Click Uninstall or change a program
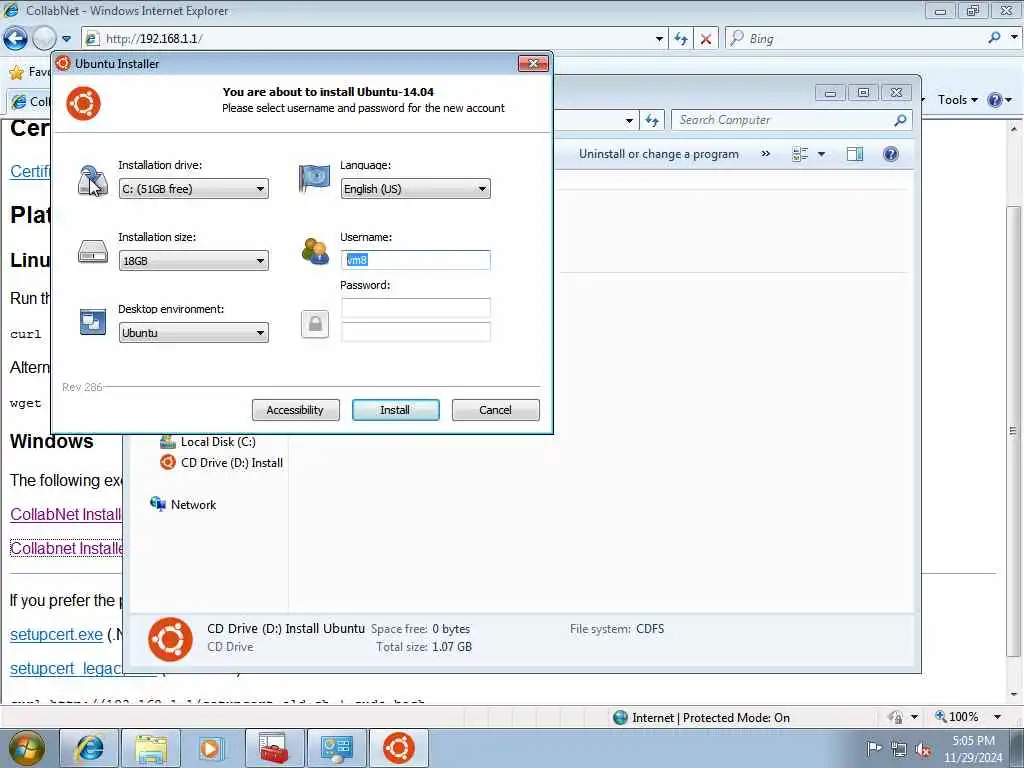 [x=658, y=154]
